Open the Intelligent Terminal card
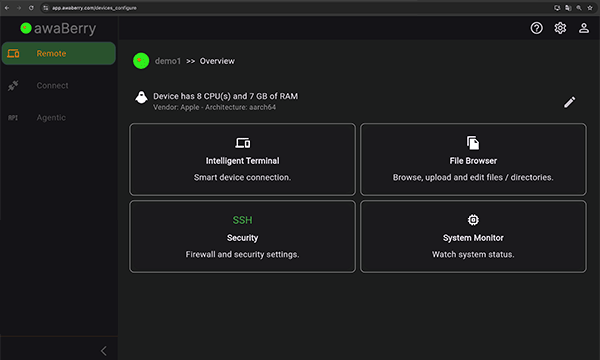The height and width of the screenshot is (360, 600). 242,159
